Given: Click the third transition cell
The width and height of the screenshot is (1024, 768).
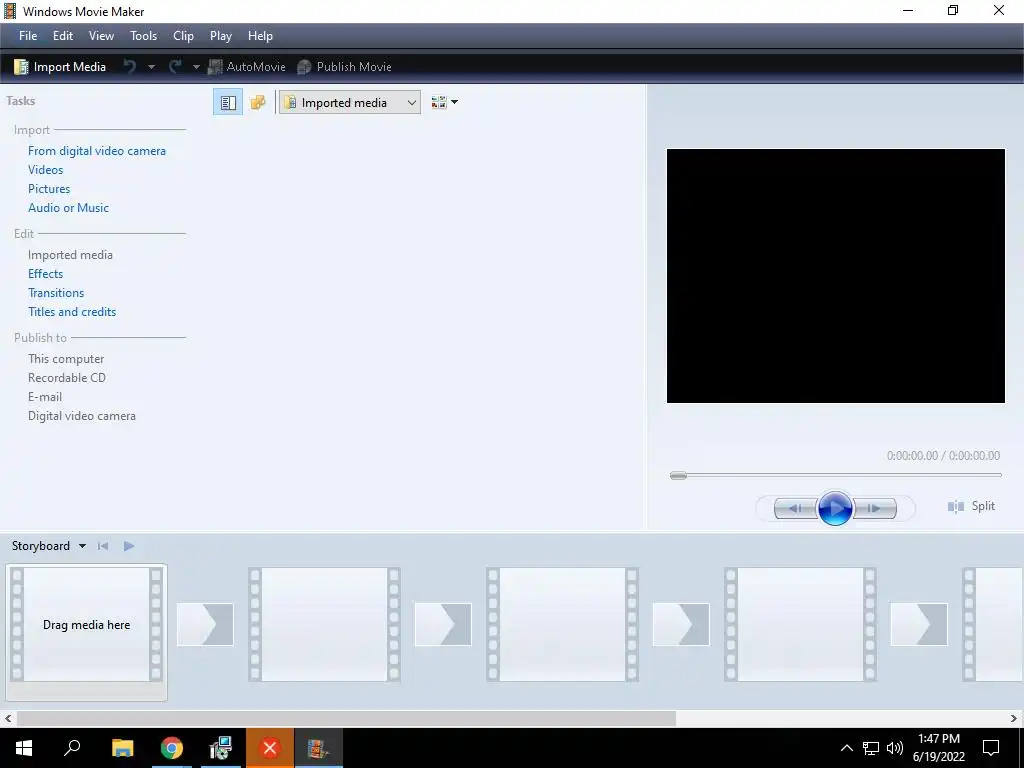Looking at the screenshot, I should click(680, 624).
